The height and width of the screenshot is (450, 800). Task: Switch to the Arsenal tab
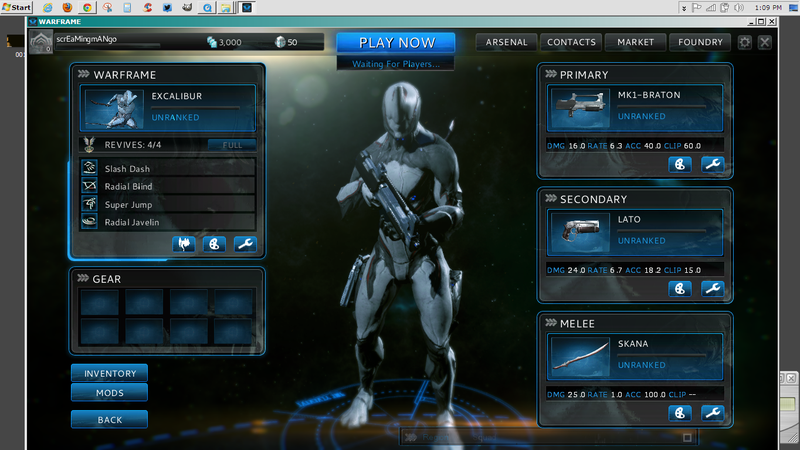(506, 42)
